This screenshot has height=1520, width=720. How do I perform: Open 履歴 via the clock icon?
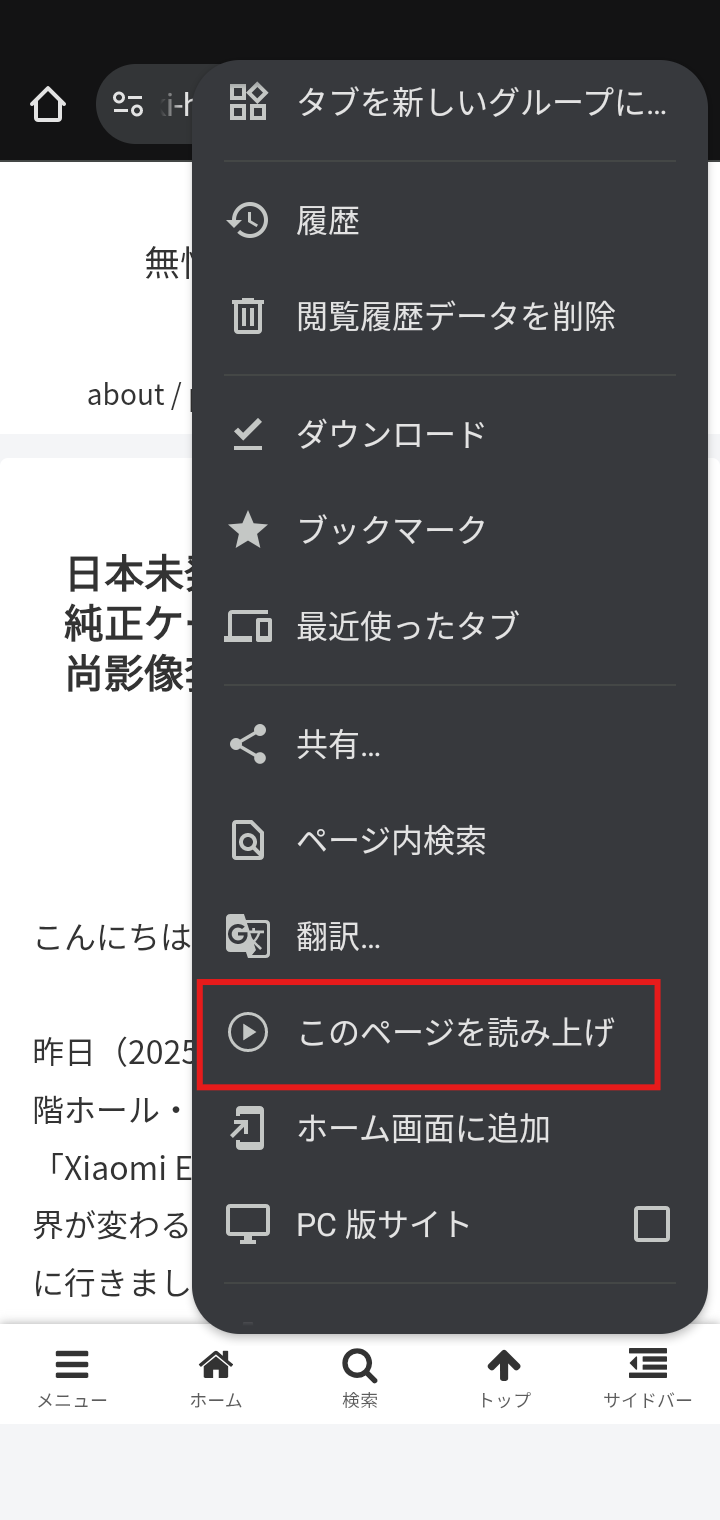click(x=248, y=220)
